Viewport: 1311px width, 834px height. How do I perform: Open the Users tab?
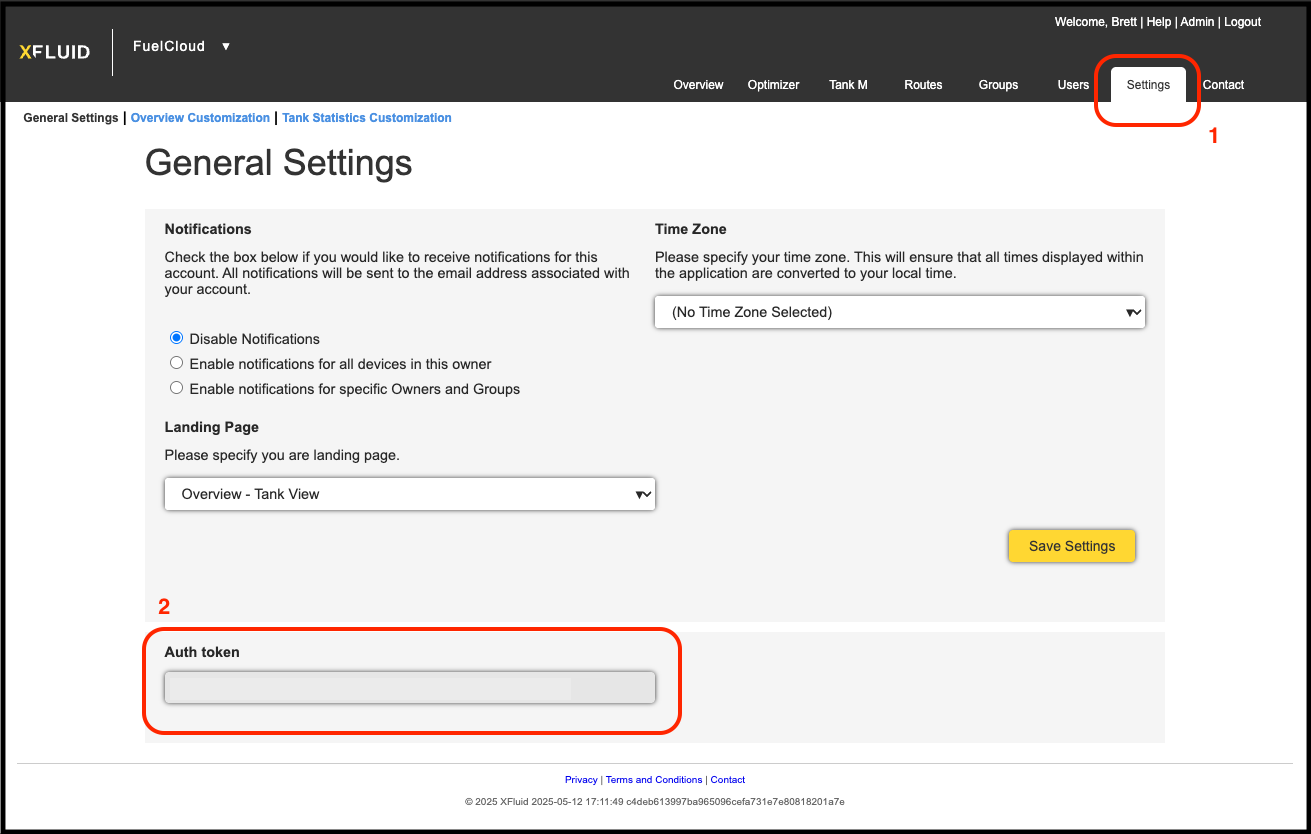pos(1073,85)
